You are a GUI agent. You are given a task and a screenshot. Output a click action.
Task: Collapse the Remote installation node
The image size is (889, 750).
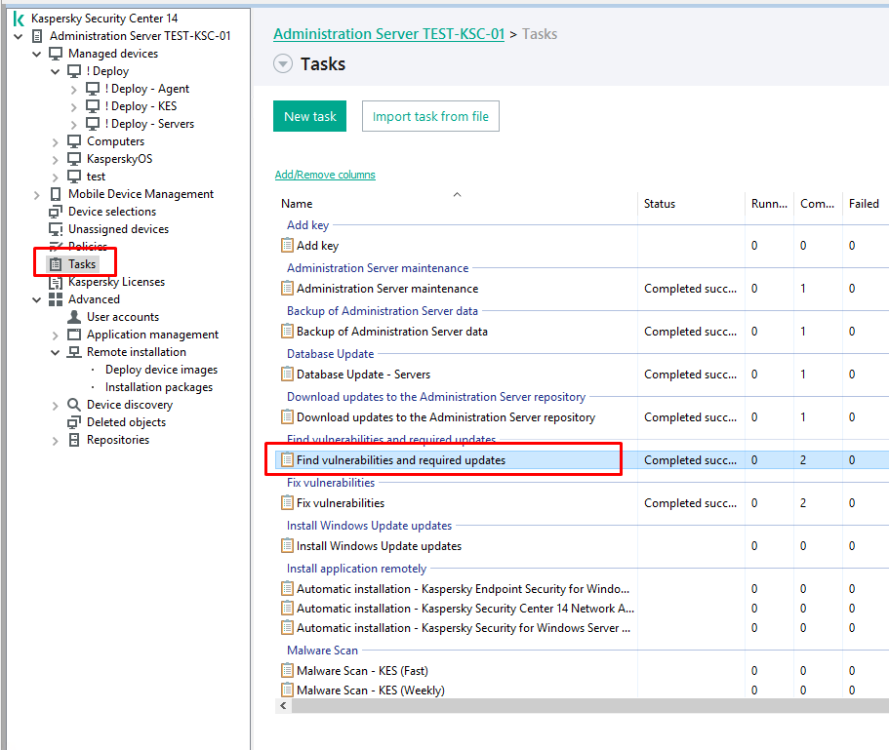tap(56, 352)
